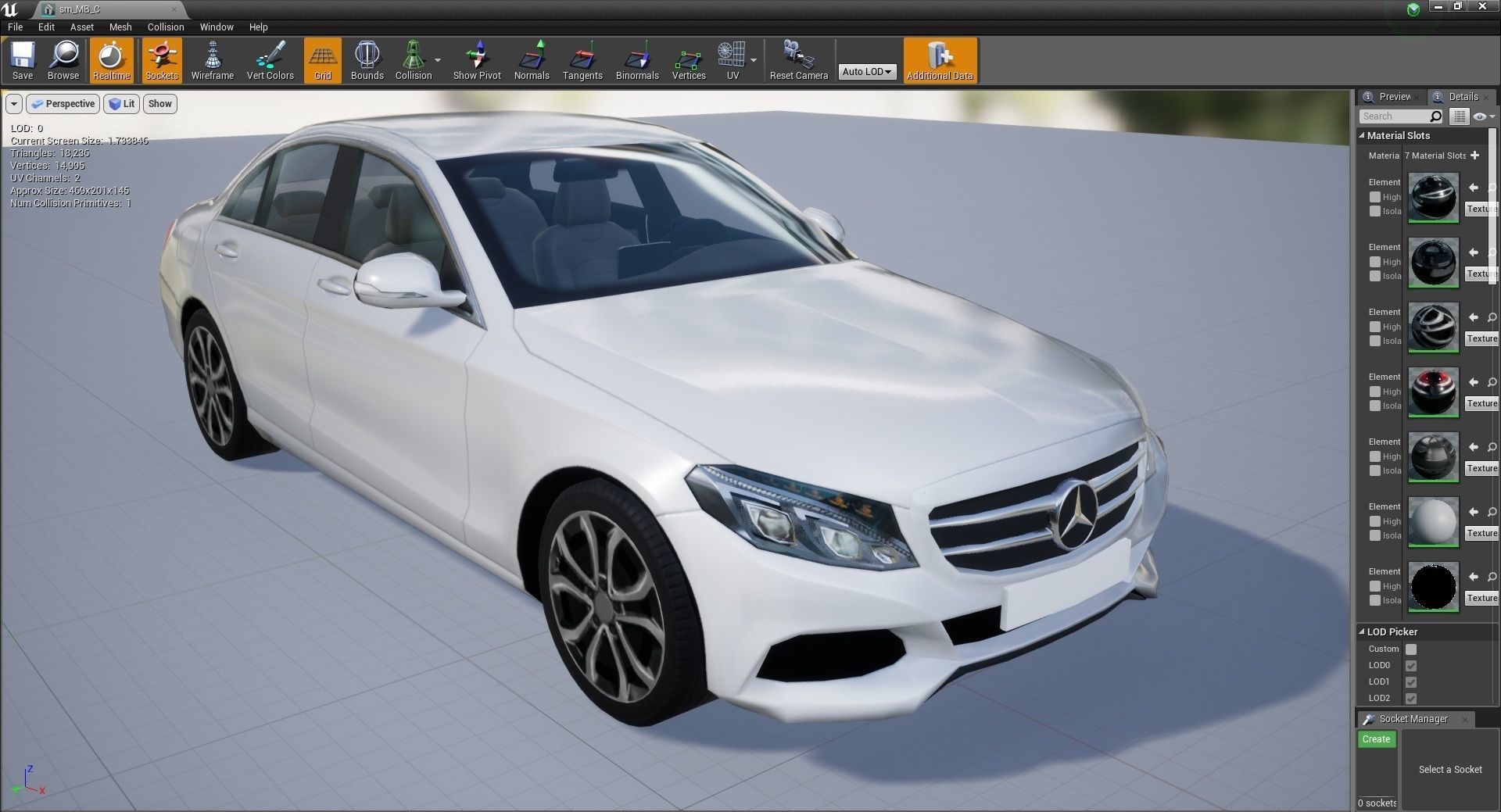Enable Custom checkbox in LOD Picker
Image resolution: width=1501 pixels, height=812 pixels.
pyautogui.click(x=1411, y=649)
